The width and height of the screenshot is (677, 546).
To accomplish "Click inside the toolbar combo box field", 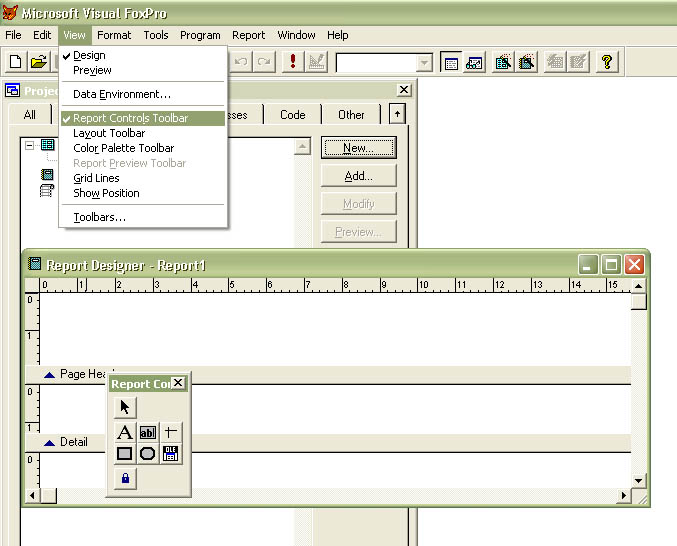I will (x=376, y=63).
